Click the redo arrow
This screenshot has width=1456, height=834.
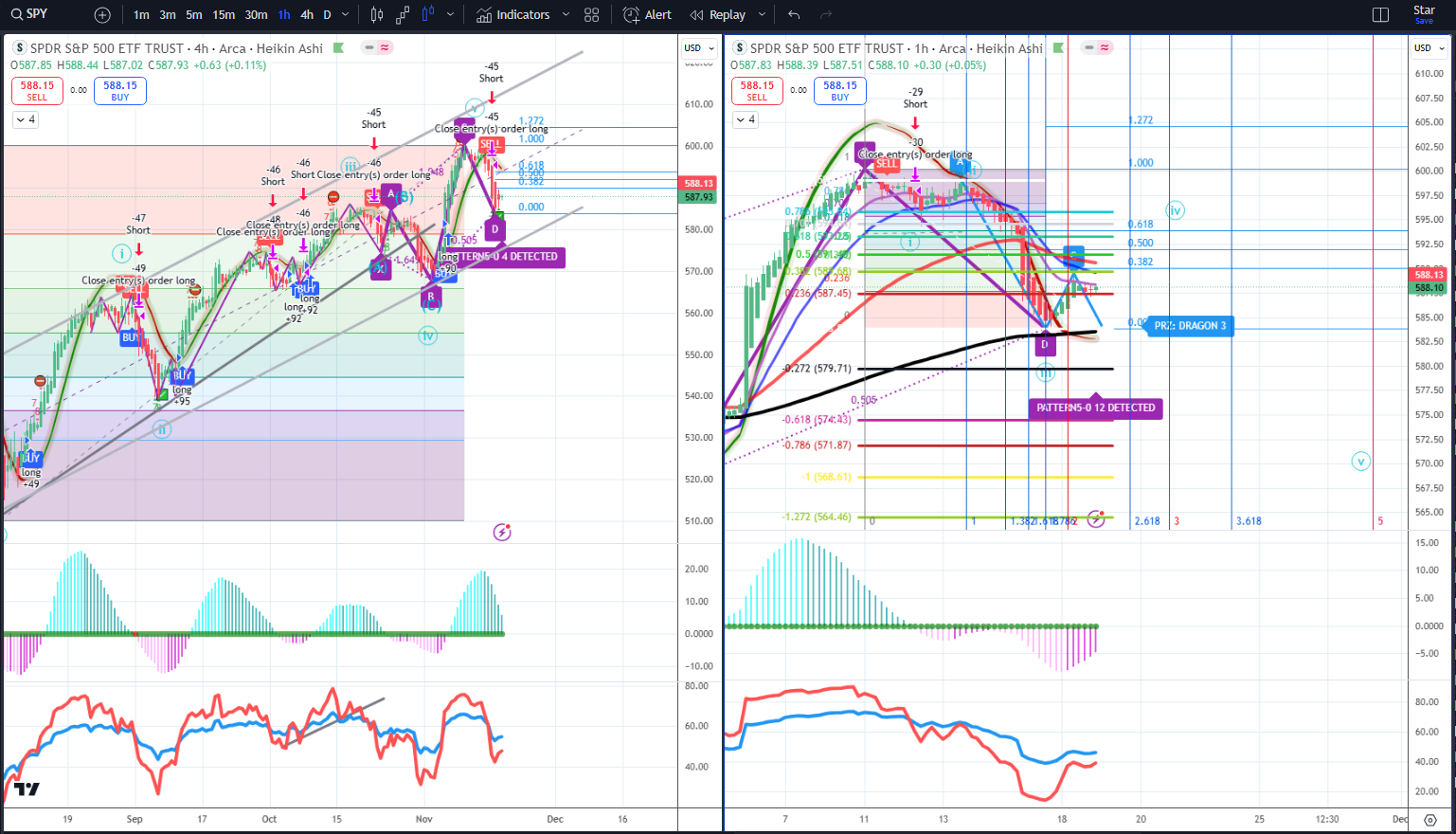[x=826, y=15]
